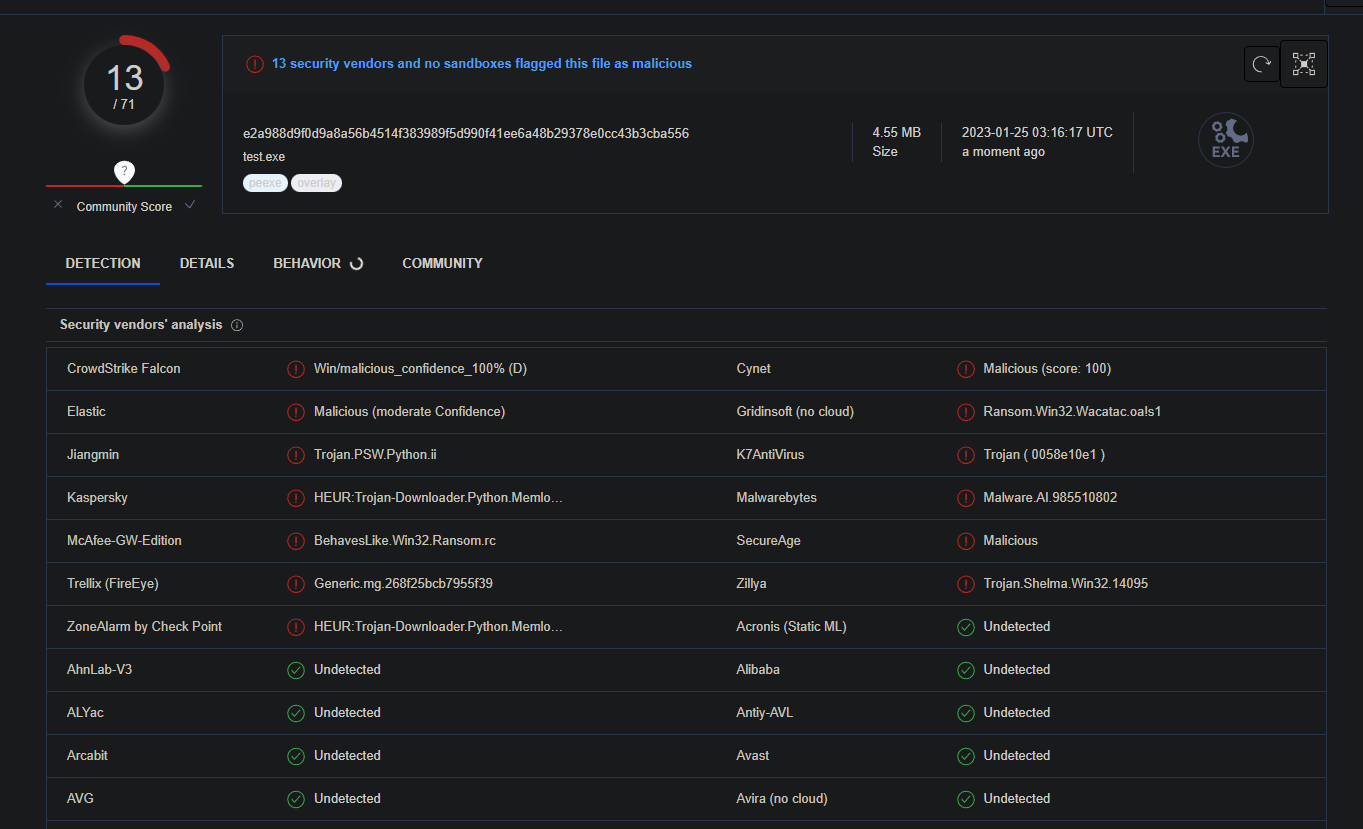Click AhnLab-V3 undetected checkmark icon
This screenshot has width=1363, height=829.
pyautogui.click(x=296, y=670)
